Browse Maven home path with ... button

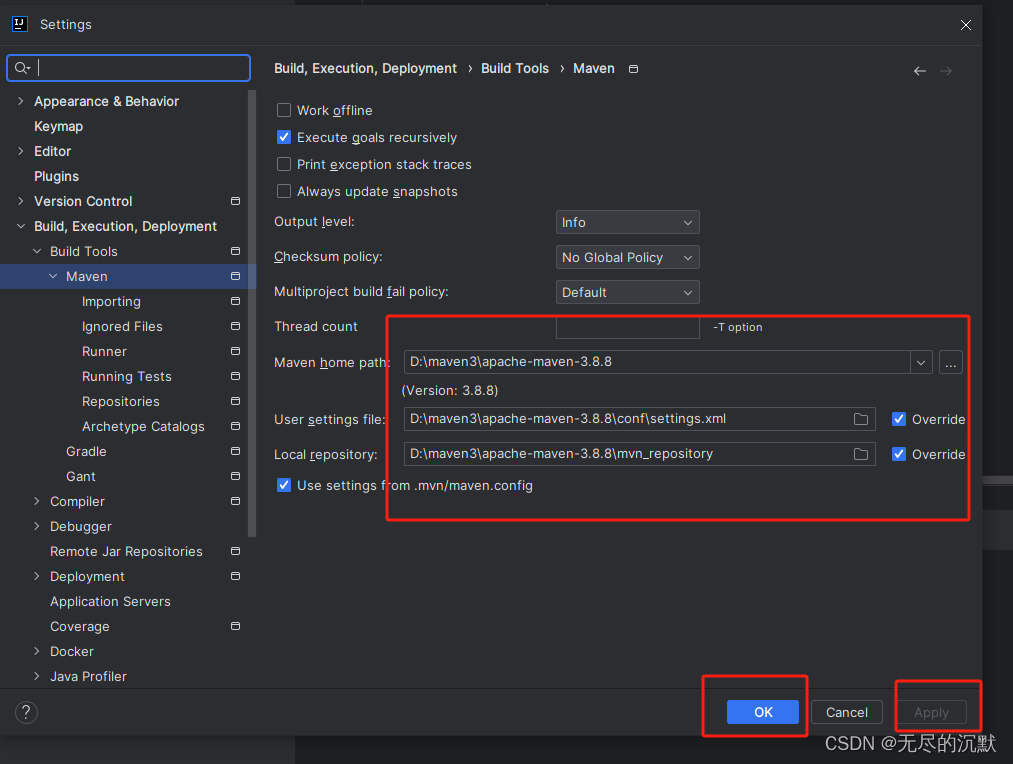point(950,362)
